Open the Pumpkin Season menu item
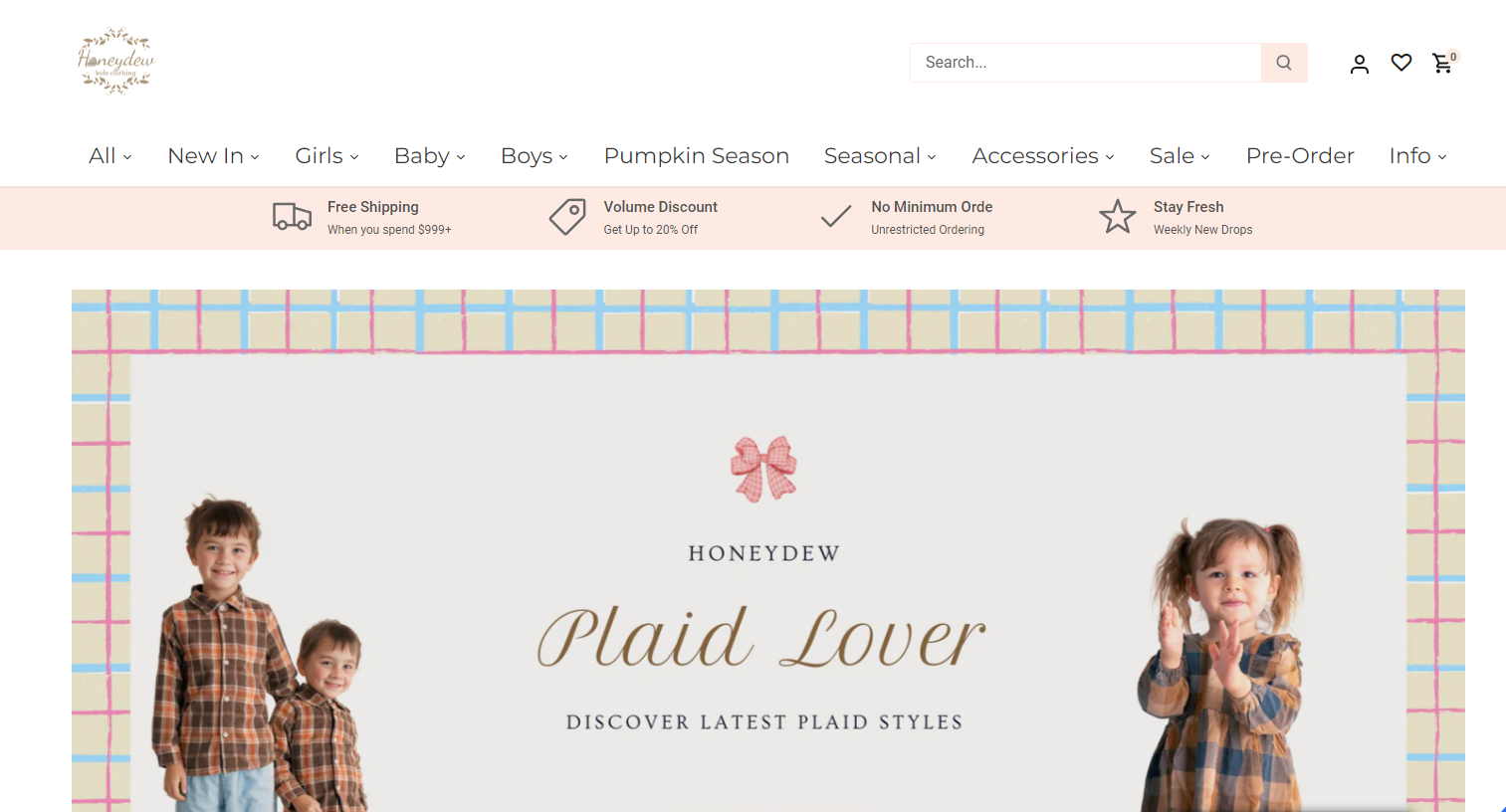The width and height of the screenshot is (1506, 812). click(x=696, y=156)
